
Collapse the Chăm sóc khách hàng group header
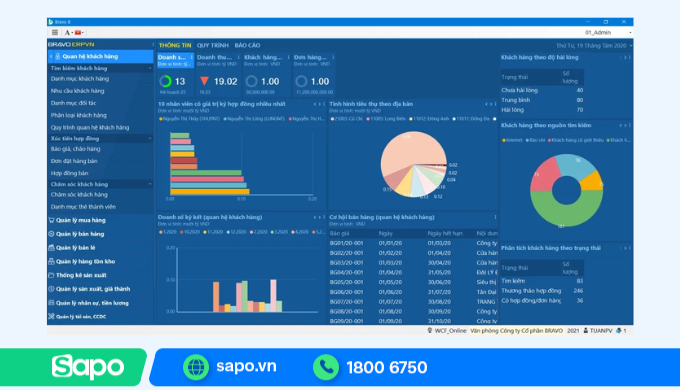pos(150,184)
